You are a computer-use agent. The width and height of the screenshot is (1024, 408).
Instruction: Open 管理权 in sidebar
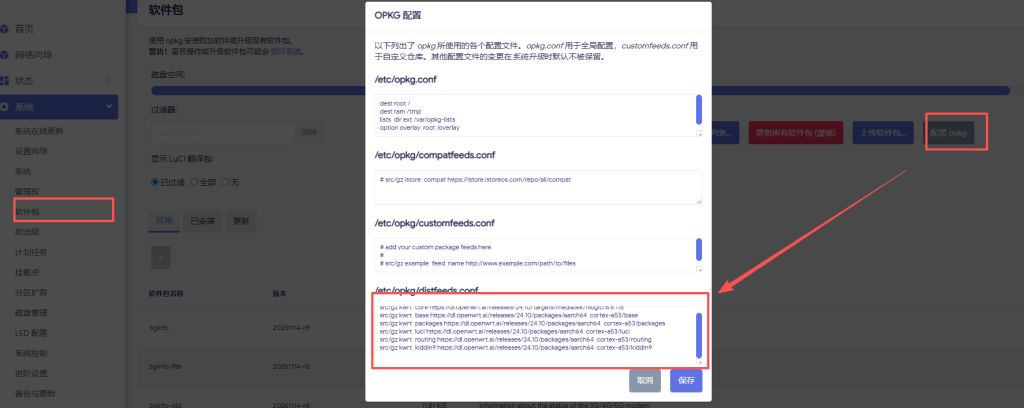pos(27,191)
